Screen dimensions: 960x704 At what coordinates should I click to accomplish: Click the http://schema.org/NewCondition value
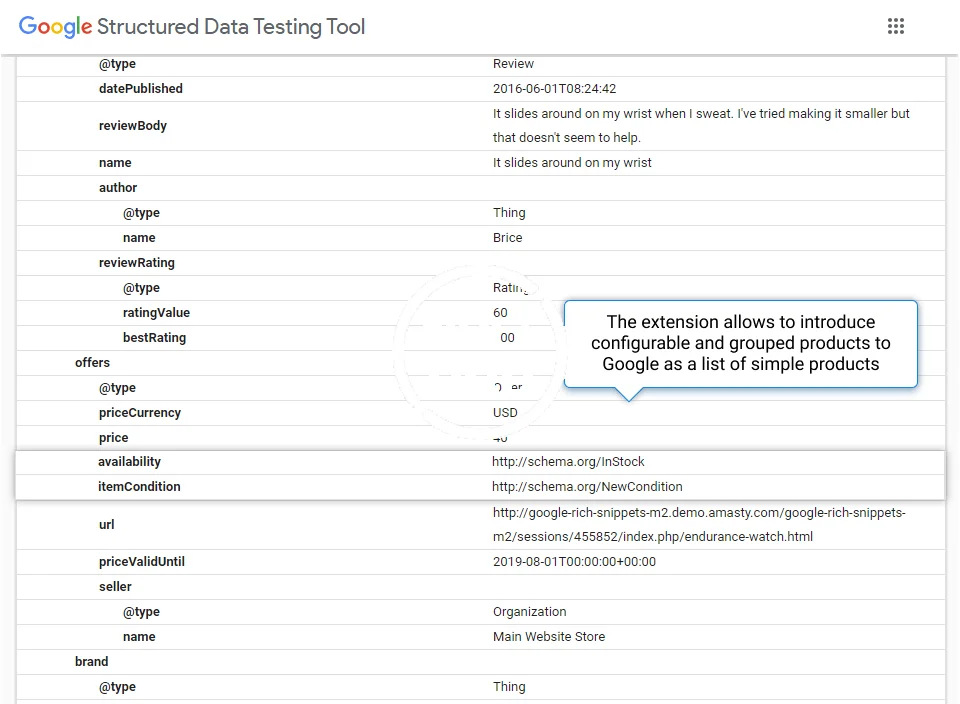(x=587, y=487)
